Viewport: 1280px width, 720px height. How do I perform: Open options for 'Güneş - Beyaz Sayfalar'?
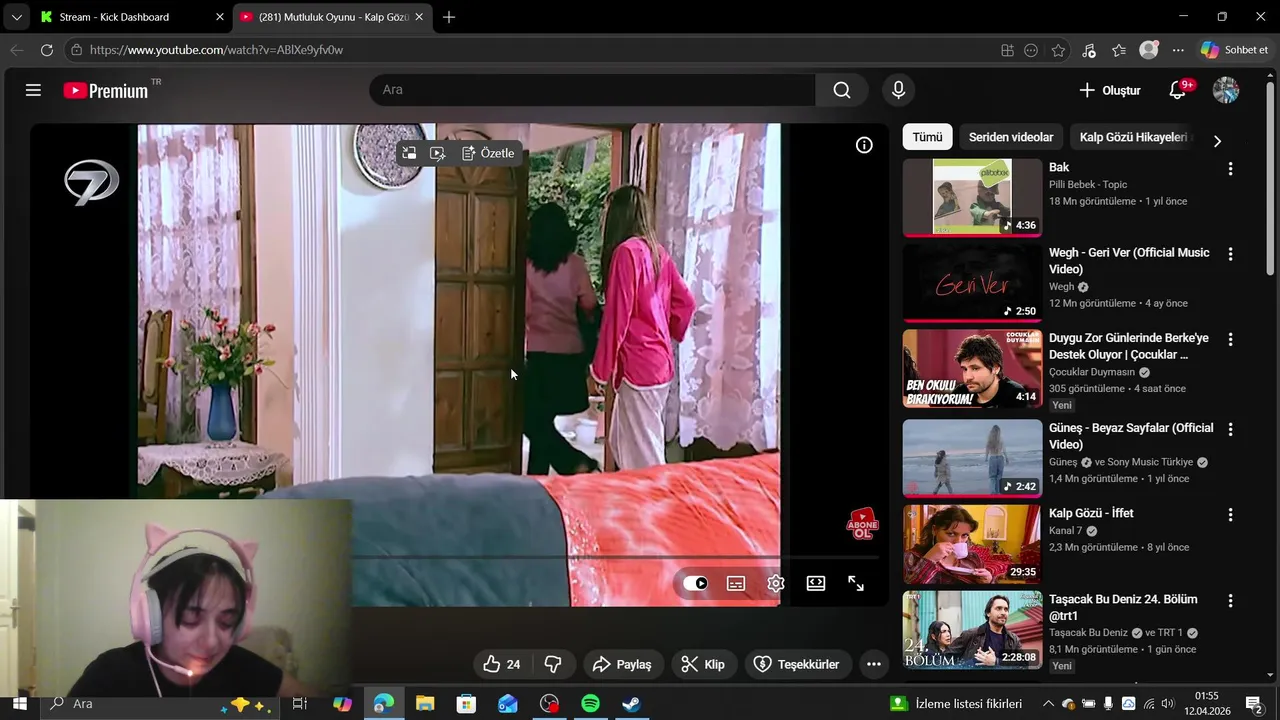coord(1231,429)
